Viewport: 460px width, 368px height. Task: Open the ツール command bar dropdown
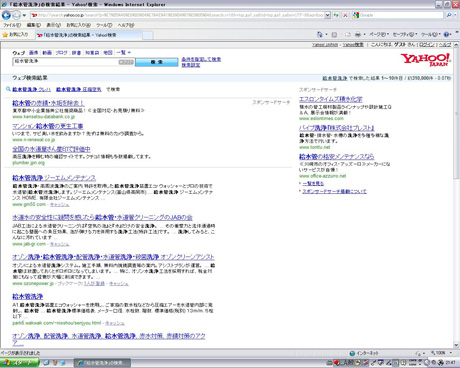tap(431, 34)
